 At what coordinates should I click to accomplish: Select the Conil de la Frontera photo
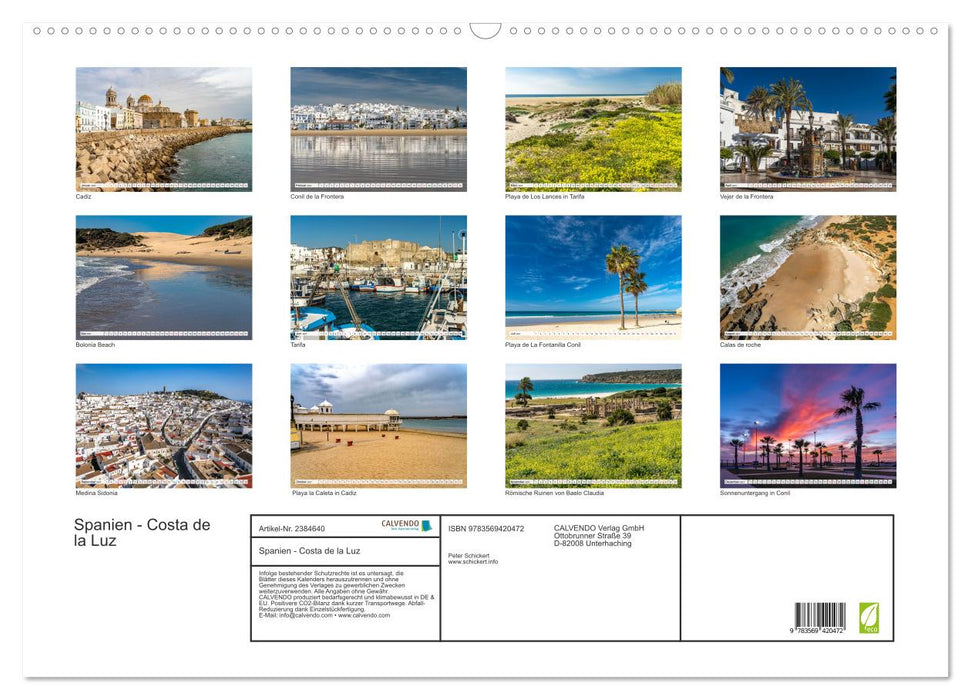click(x=378, y=129)
